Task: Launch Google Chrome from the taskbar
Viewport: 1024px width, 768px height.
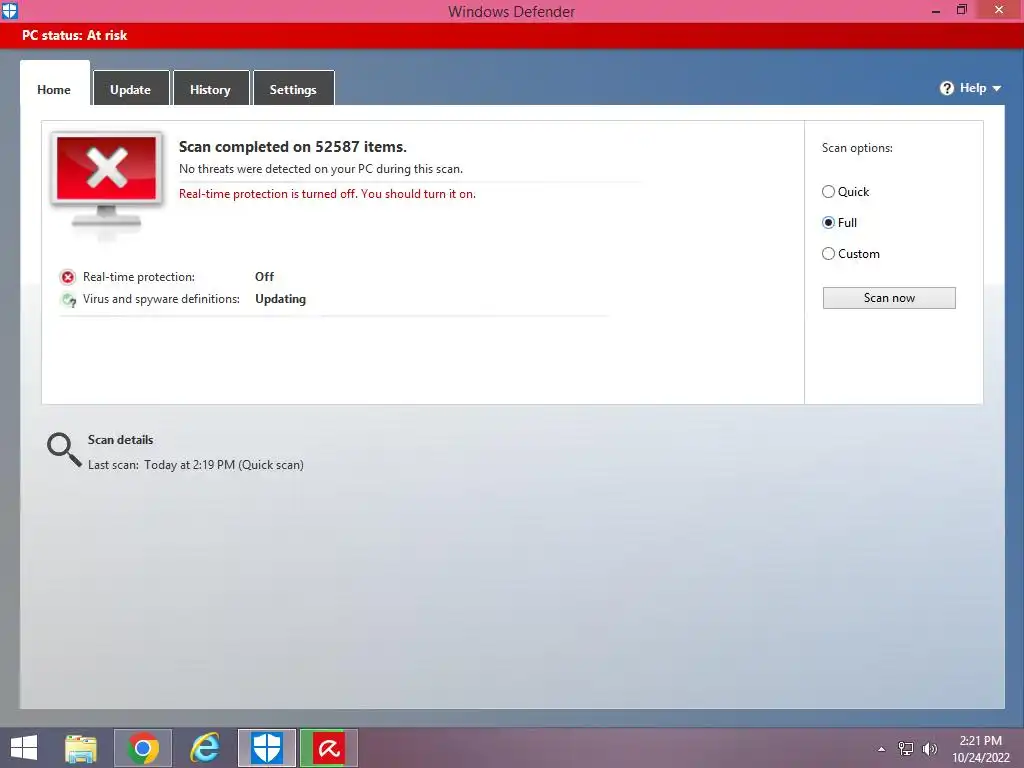Action: point(143,748)
